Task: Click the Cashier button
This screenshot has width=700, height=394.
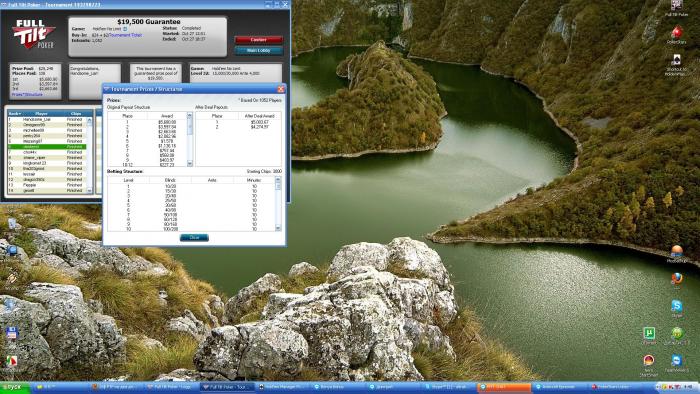Action: (x=258, y=40)
